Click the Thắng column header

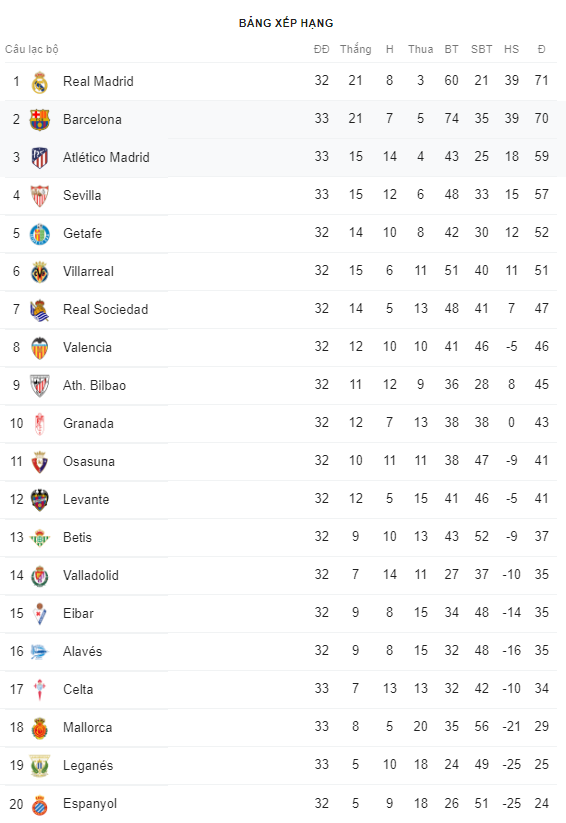click(x=355, y=49)
